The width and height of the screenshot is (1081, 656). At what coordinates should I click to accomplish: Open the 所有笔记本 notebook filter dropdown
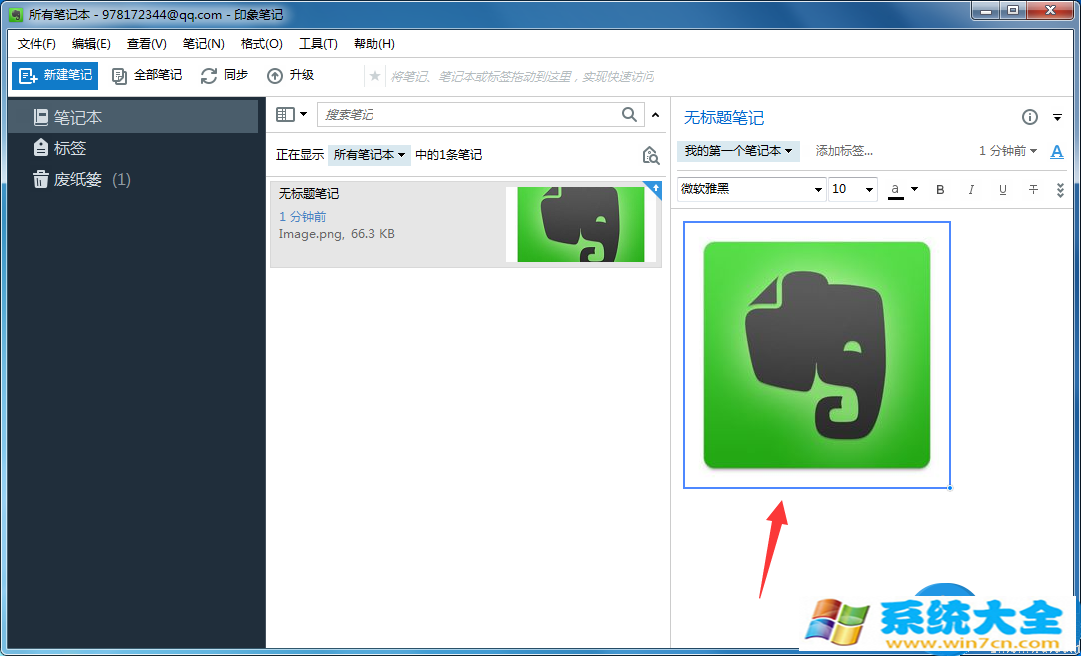click(370, 155)
